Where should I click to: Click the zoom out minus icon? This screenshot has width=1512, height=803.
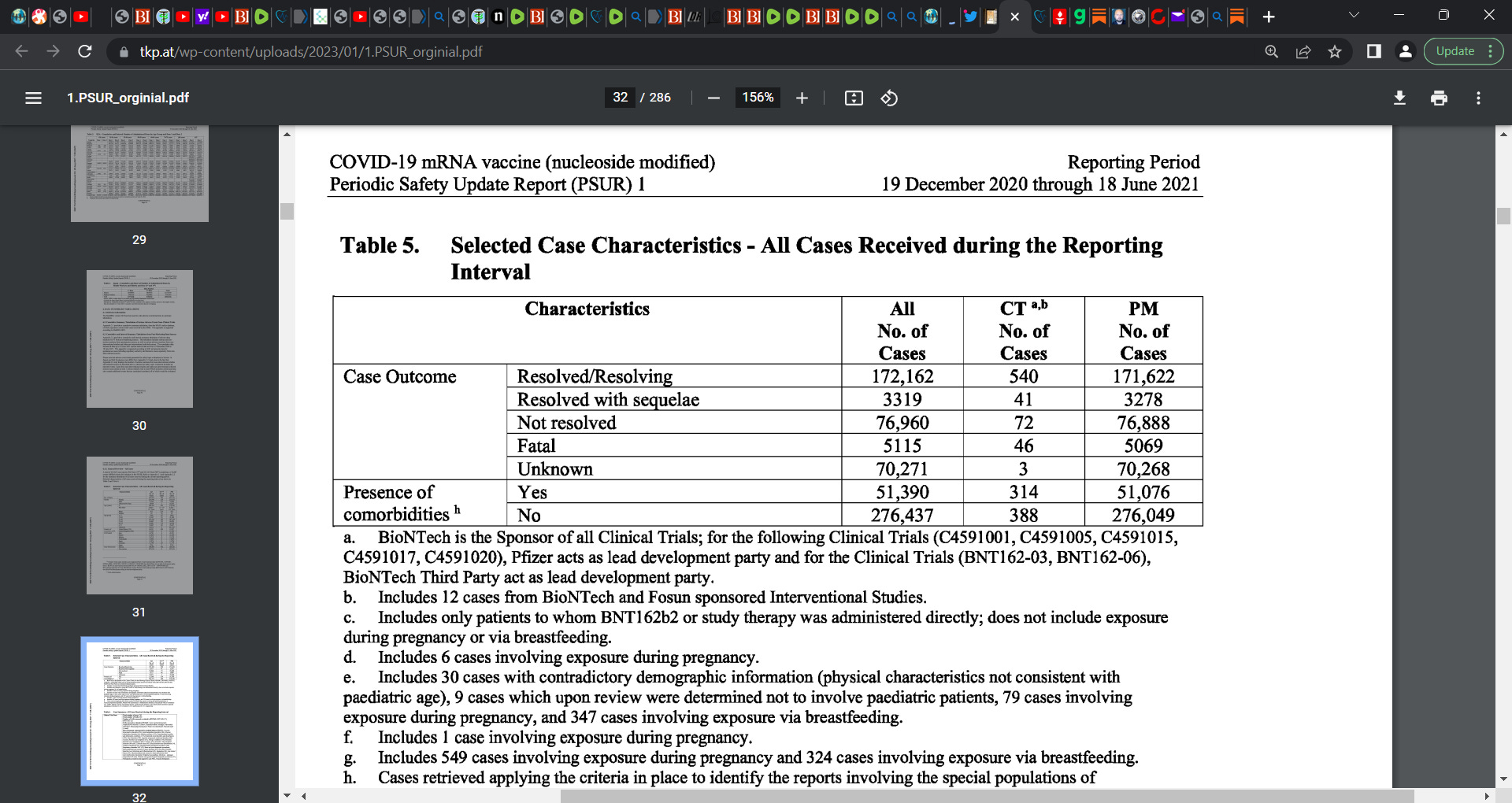click(x=713, y=98)
